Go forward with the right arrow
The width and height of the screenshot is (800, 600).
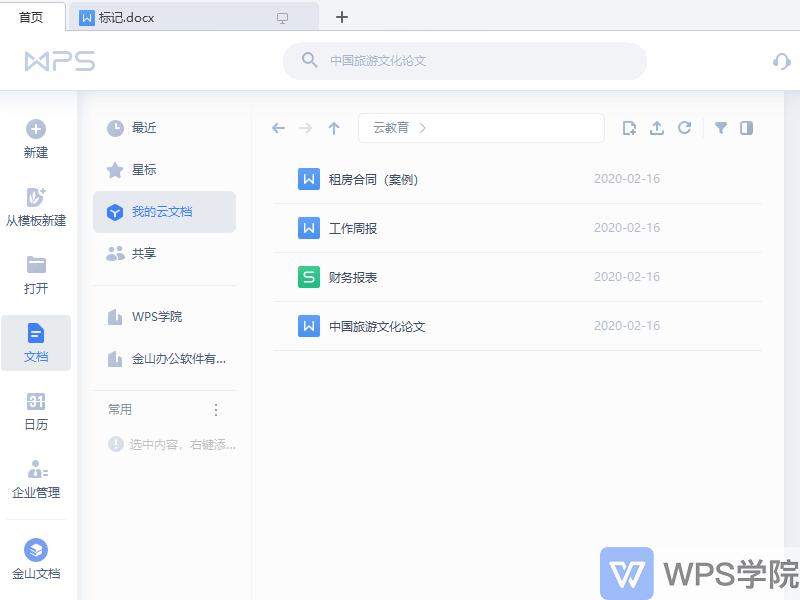click(306, 128)
